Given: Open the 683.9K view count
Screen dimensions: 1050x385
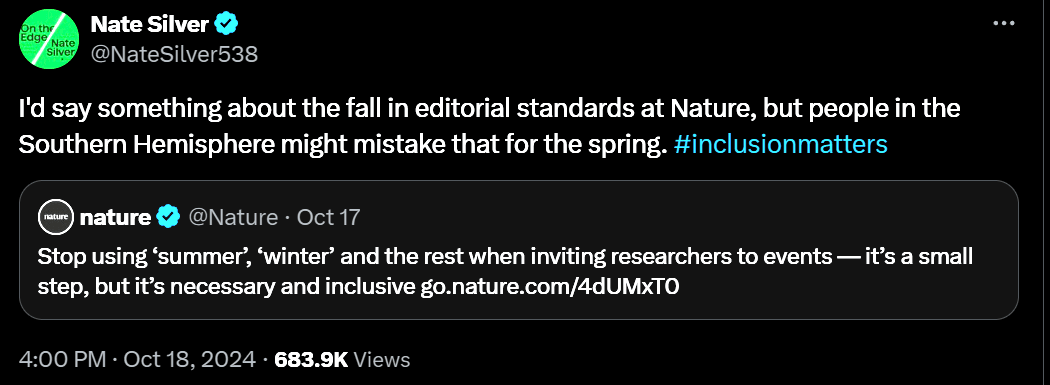Looking at the screenshot, I should (313, 359).
